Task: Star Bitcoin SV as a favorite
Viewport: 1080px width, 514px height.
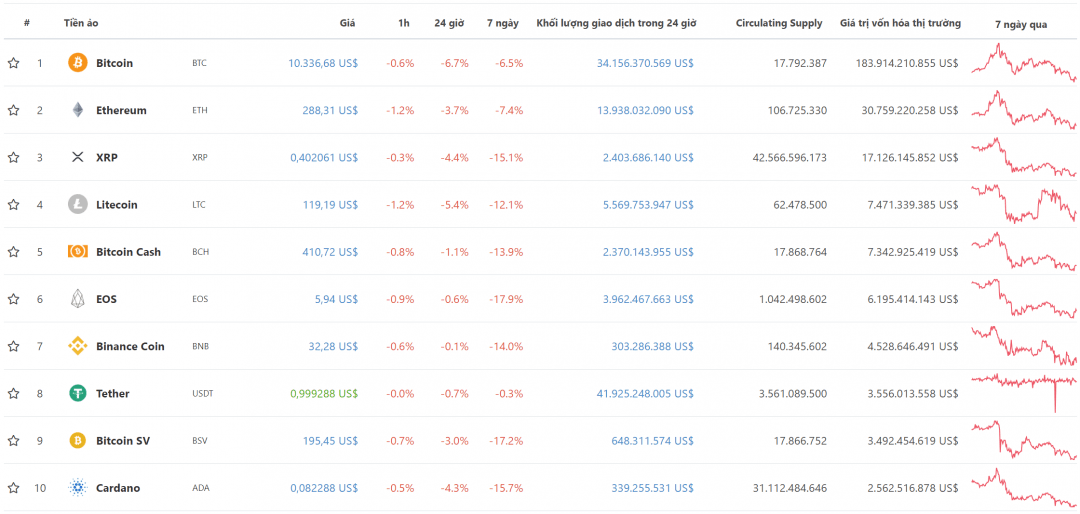Action: (x=13, y=440)
